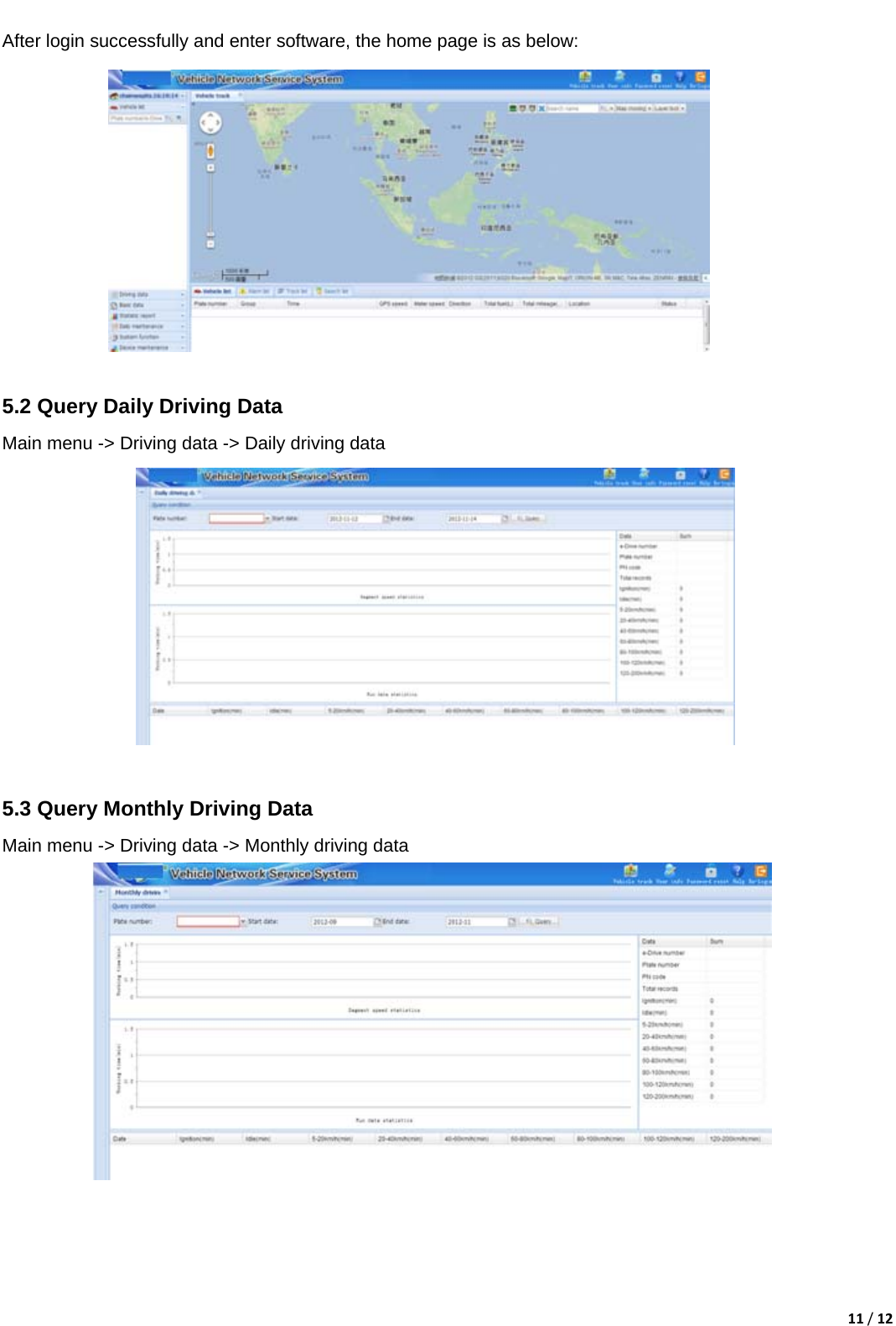Zoom out with the map minus button
This screenshot has height=1326, width=896.
(210, 244)
